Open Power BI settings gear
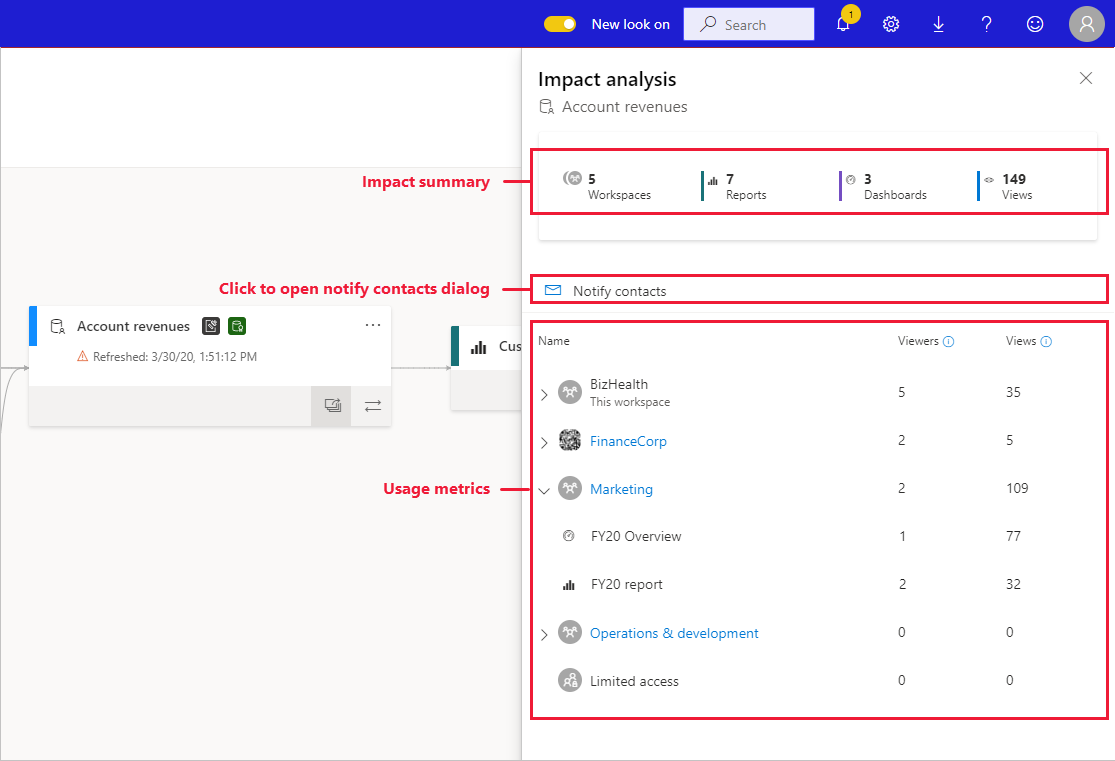Viewport: 1115px width, 761px height. [x=890, y=24]
